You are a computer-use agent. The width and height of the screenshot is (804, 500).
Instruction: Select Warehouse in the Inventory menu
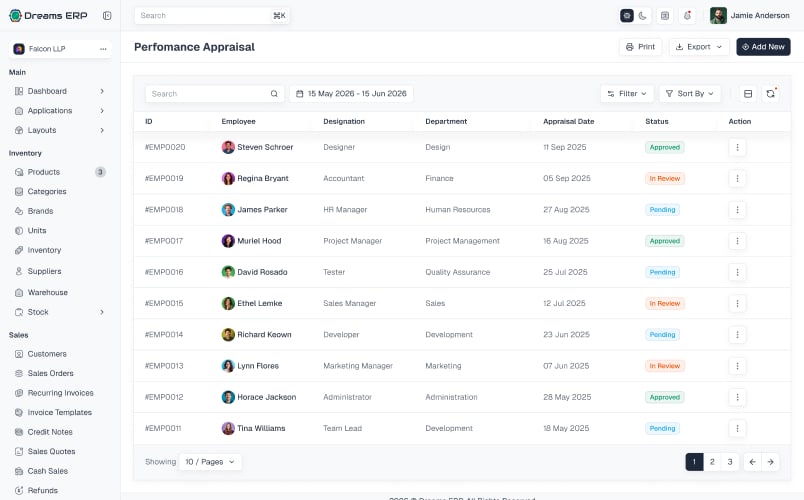pos(47,292)
